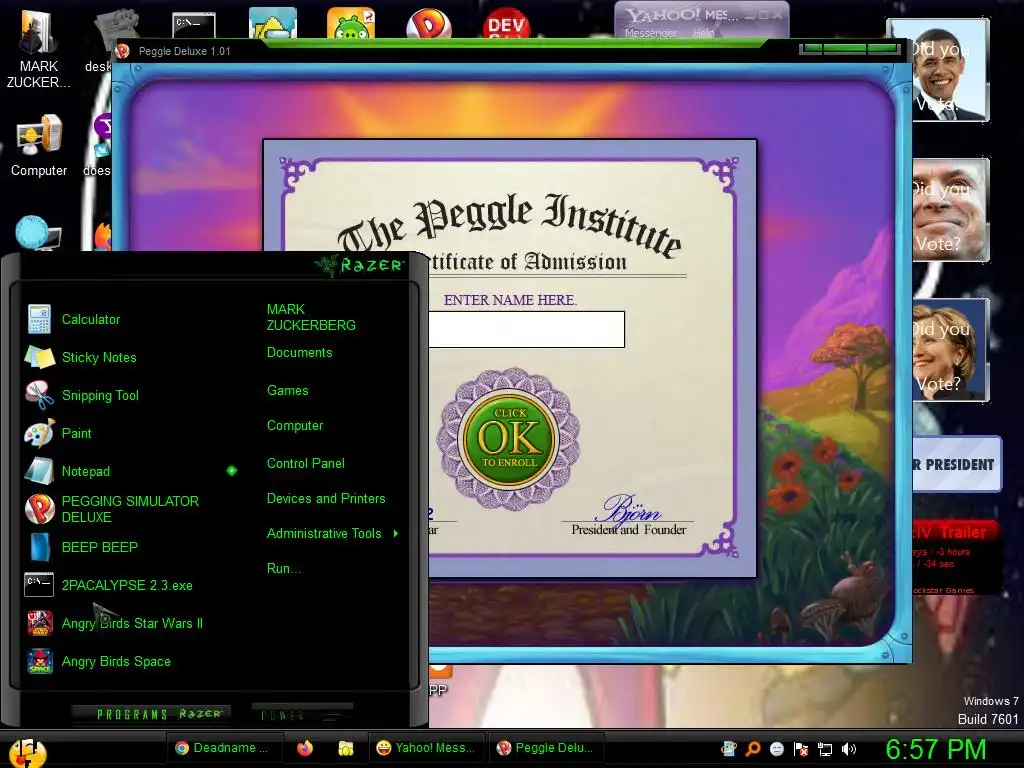Open Computer from start menu list
The width and height of the screenshot is (1024, 768).
295,426
